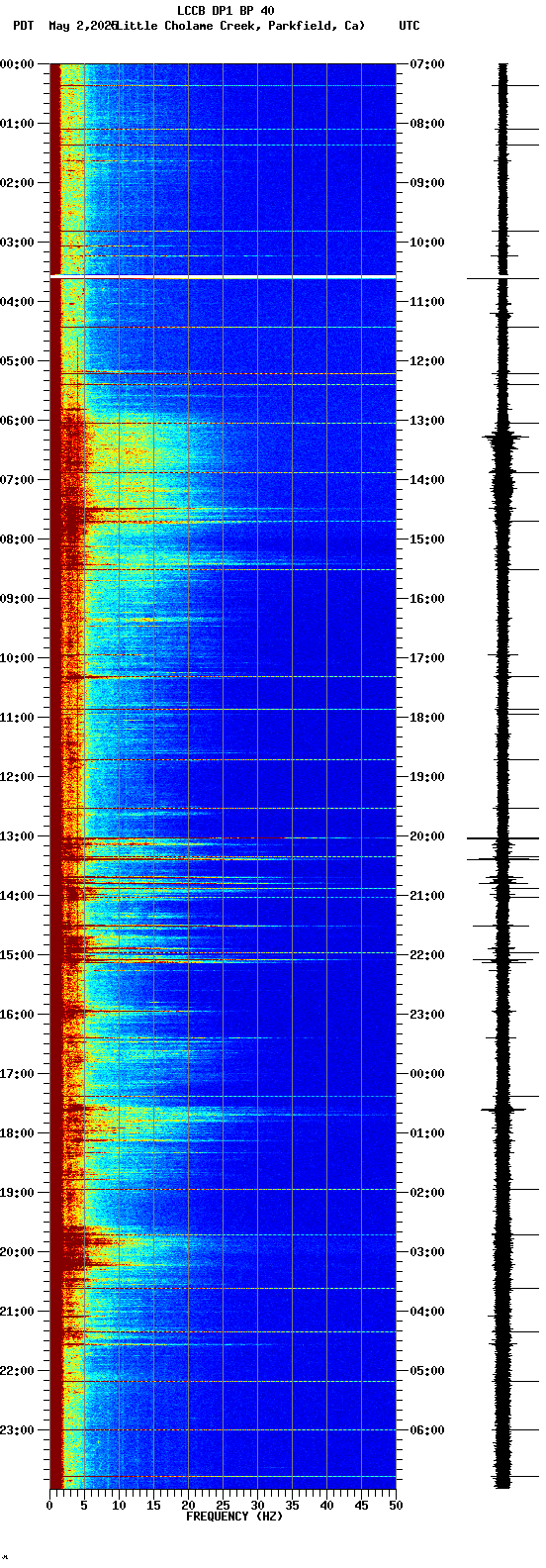
Task: Click the '10:00' label on PDT axis
Action: (17, 658)
